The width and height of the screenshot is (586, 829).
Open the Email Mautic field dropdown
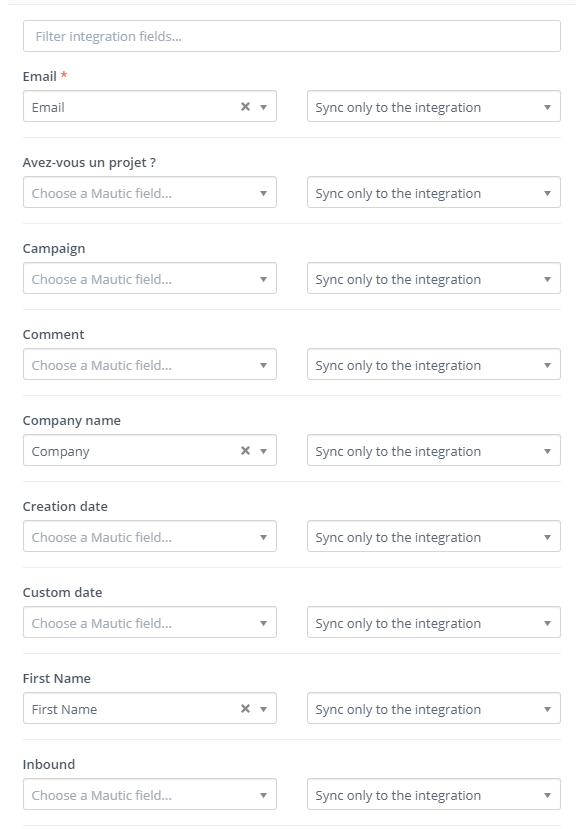(150, 107)
